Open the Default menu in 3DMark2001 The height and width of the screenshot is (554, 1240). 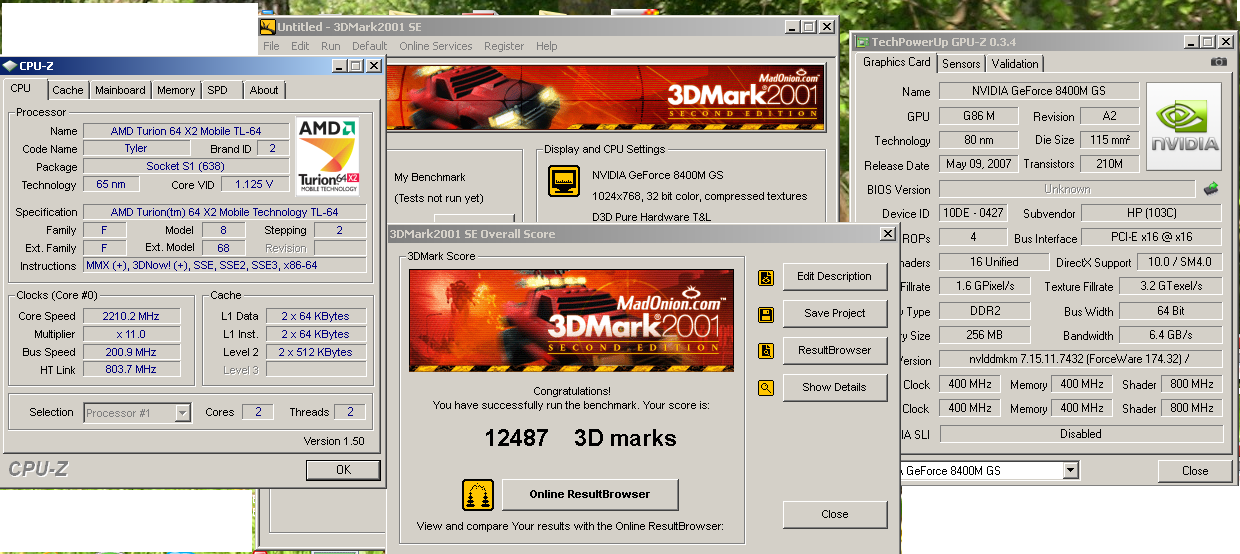tap(369, 46)
